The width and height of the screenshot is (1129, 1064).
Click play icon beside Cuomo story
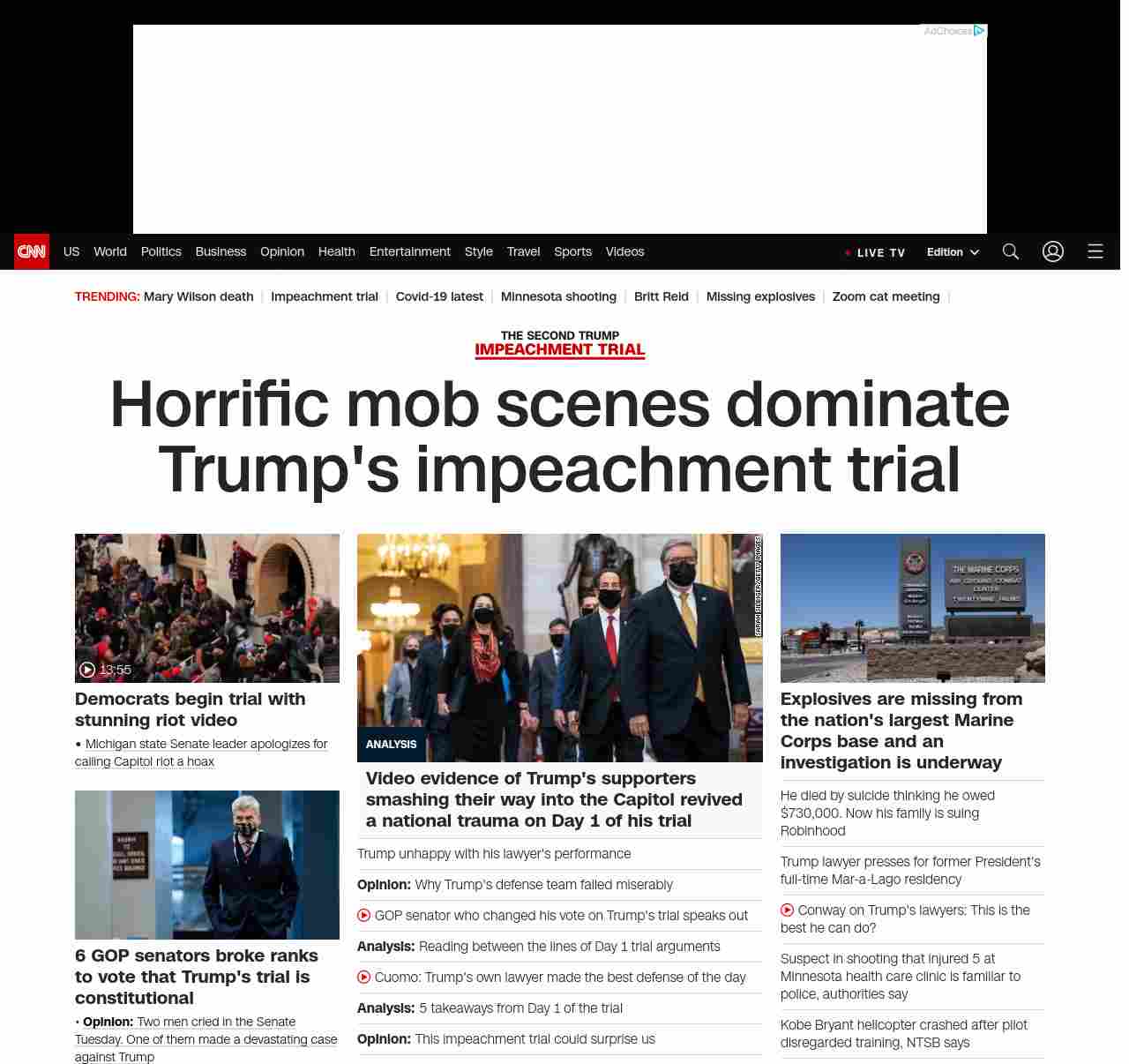click(x=363, y=978)
